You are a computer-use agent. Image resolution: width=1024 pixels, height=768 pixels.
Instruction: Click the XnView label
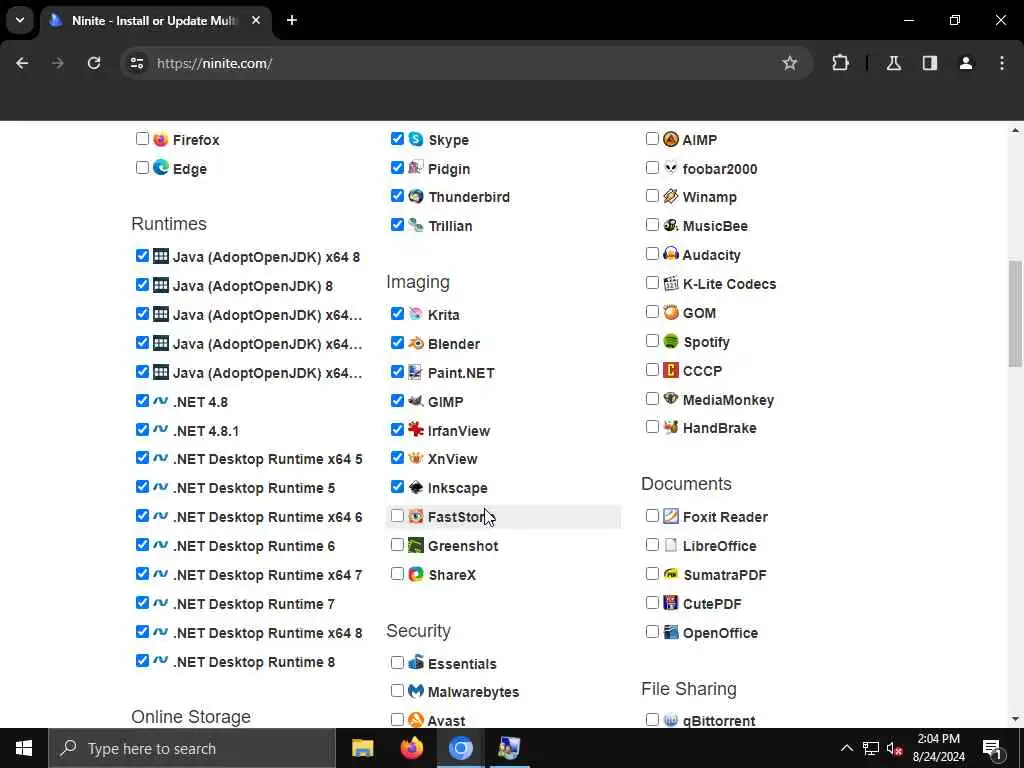click(x=453, y=459)
